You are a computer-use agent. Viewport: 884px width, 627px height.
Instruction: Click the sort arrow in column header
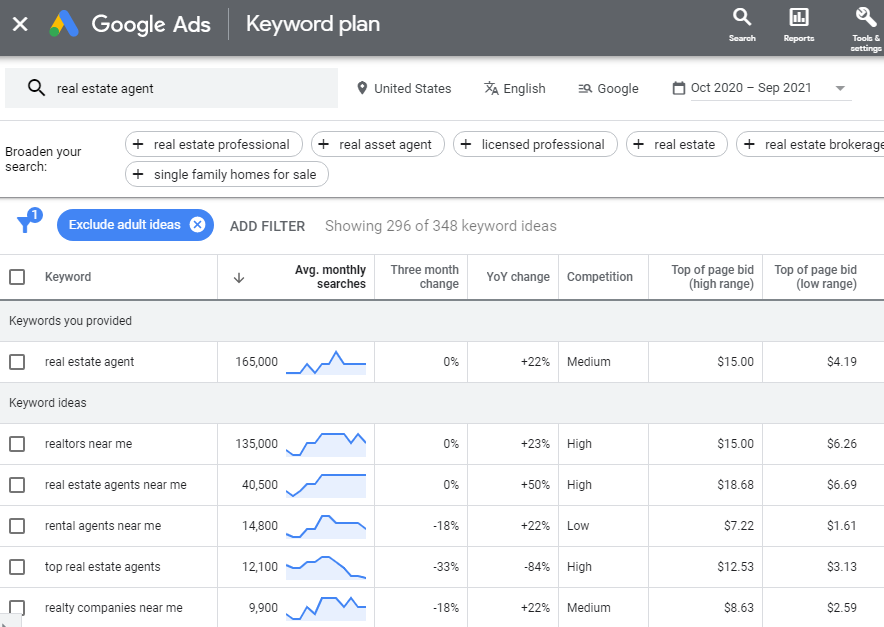pos(238,278)
